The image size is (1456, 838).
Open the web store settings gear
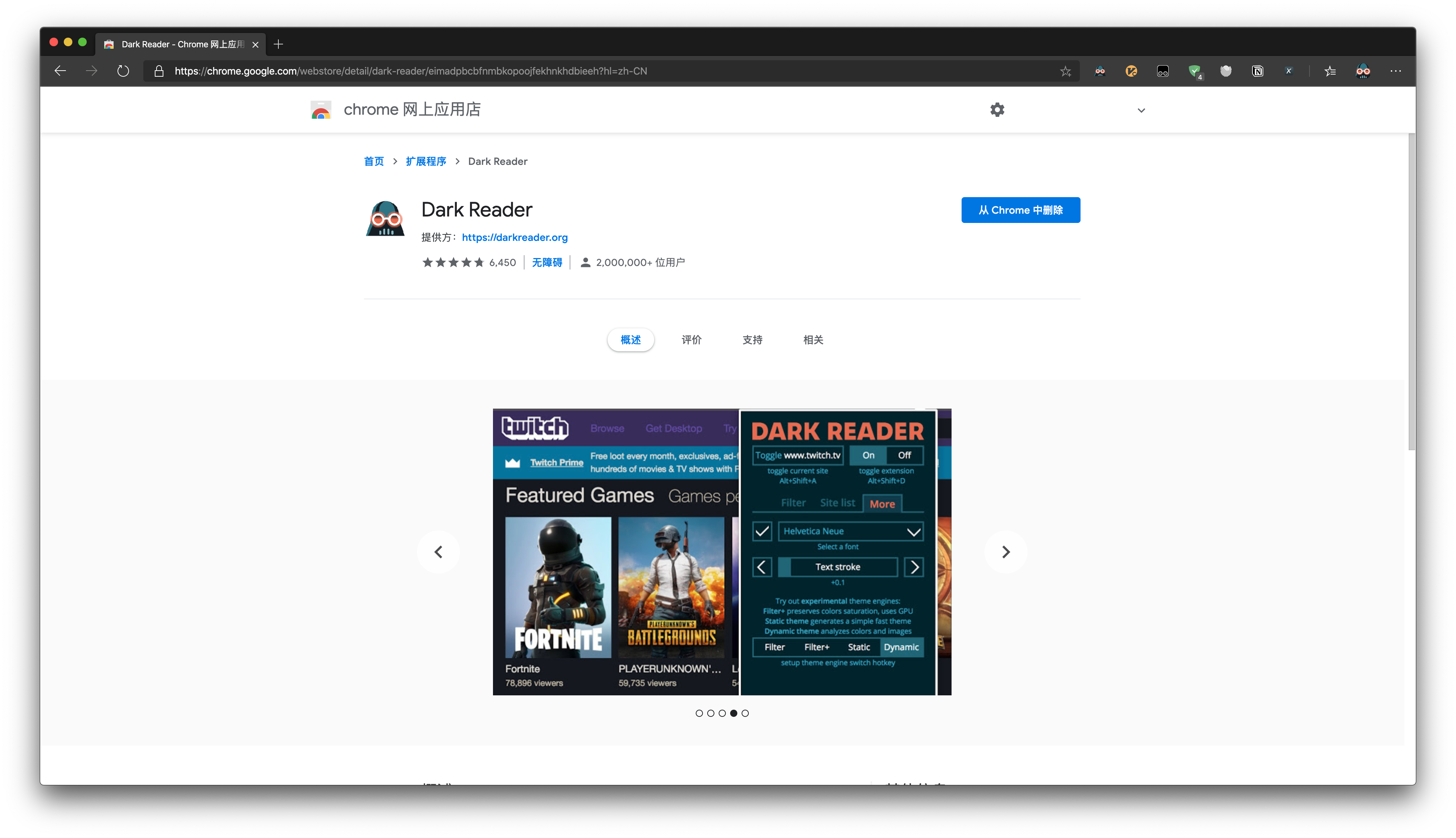point(997,109)
